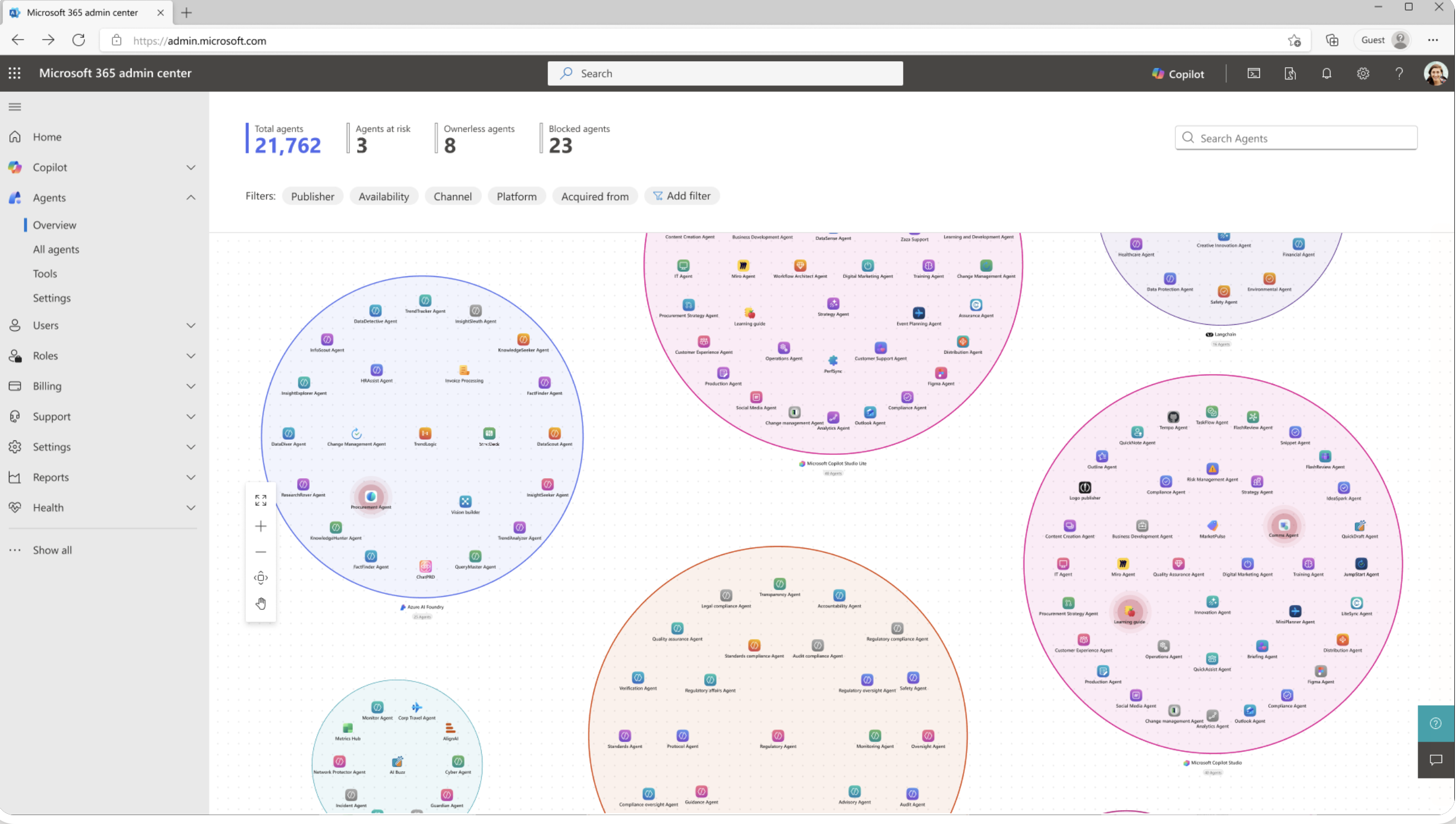Click the ChatPRD agent icon

point(425,566)
